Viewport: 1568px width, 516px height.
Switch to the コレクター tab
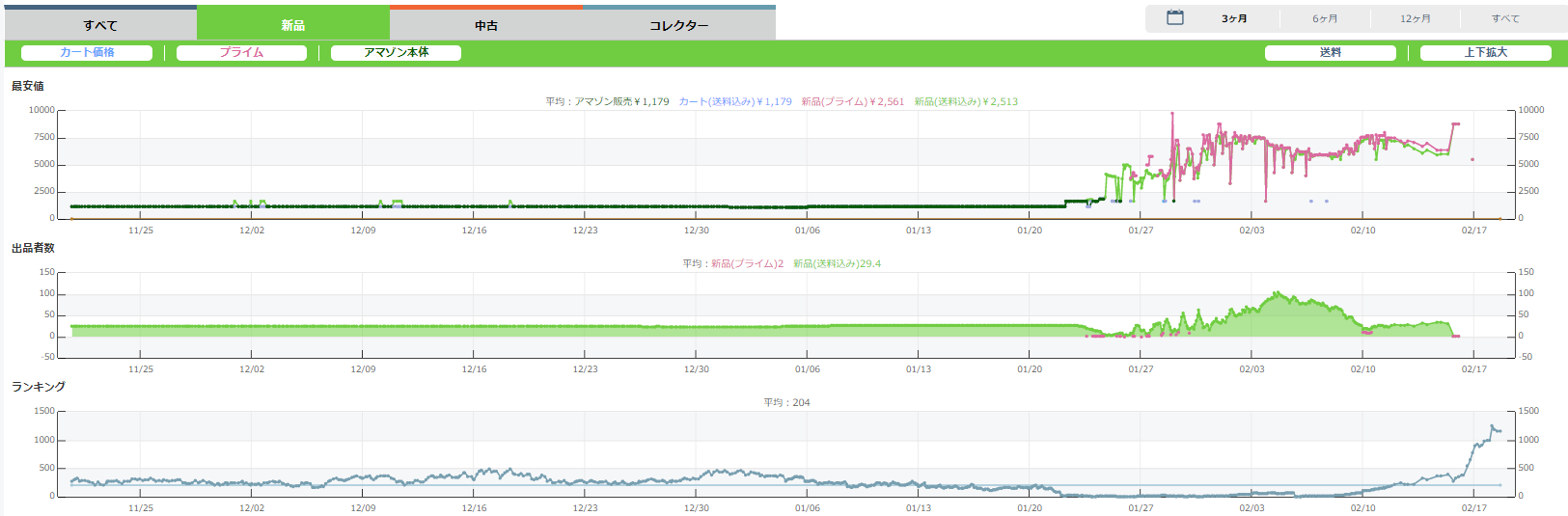678,25
